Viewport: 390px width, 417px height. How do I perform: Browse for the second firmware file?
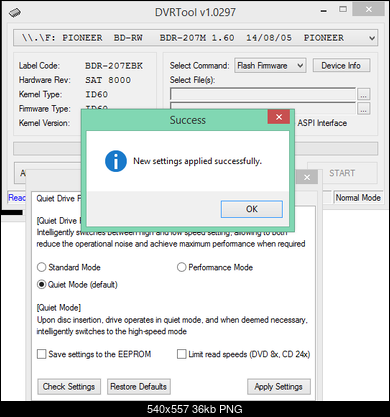coord(364,108)
